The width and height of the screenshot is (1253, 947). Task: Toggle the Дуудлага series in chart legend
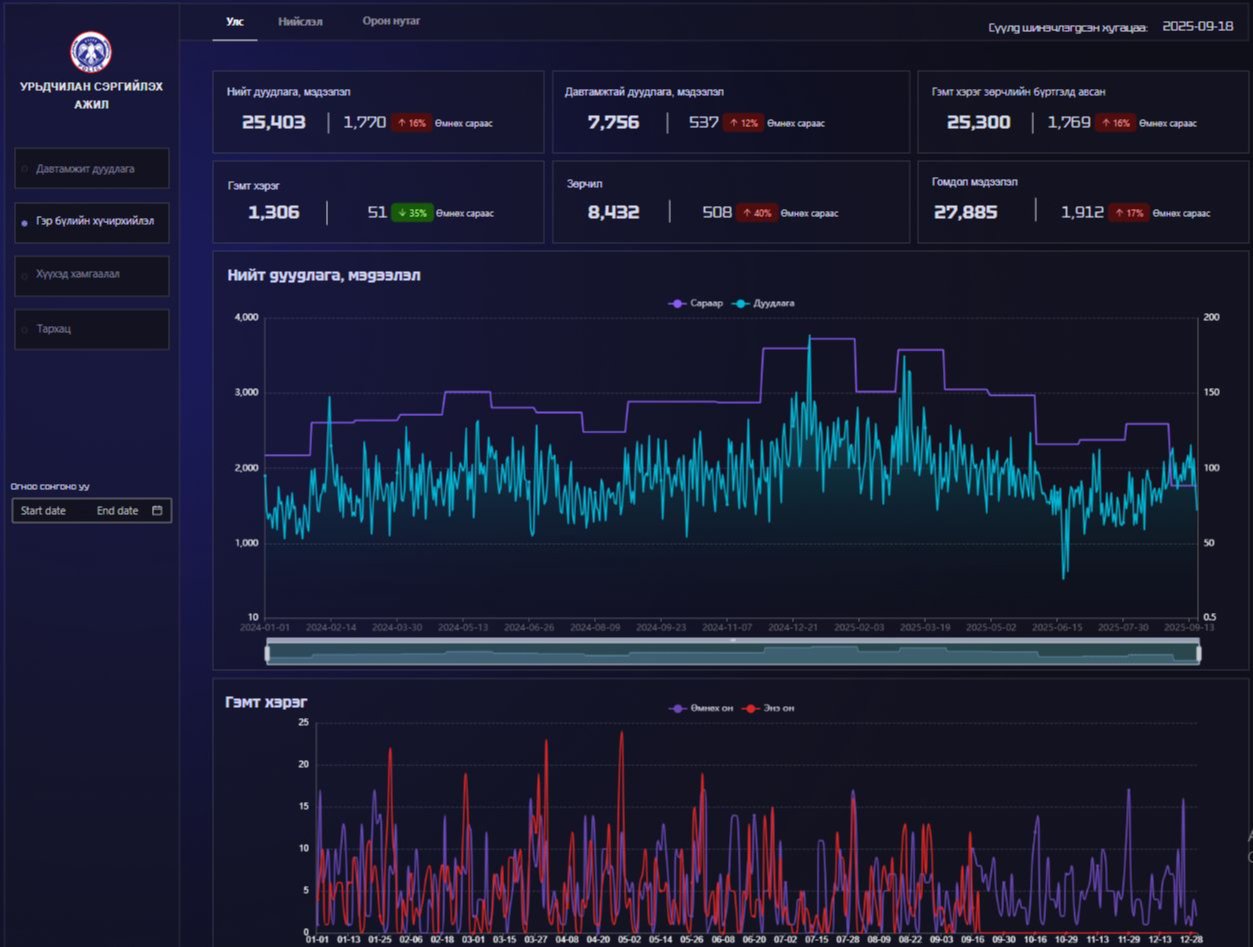coord(765,303)
